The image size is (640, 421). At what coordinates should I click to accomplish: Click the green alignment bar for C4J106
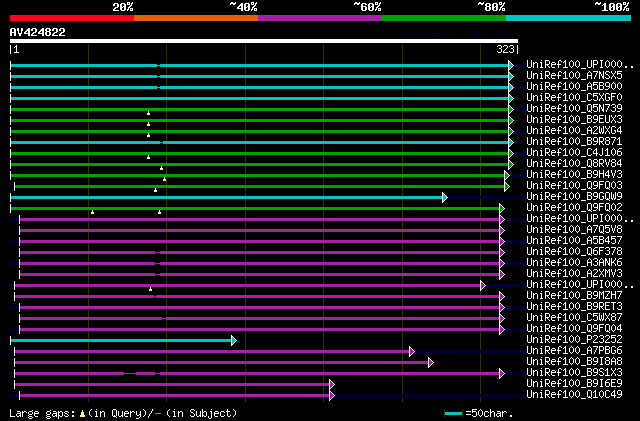click(260, 154)
